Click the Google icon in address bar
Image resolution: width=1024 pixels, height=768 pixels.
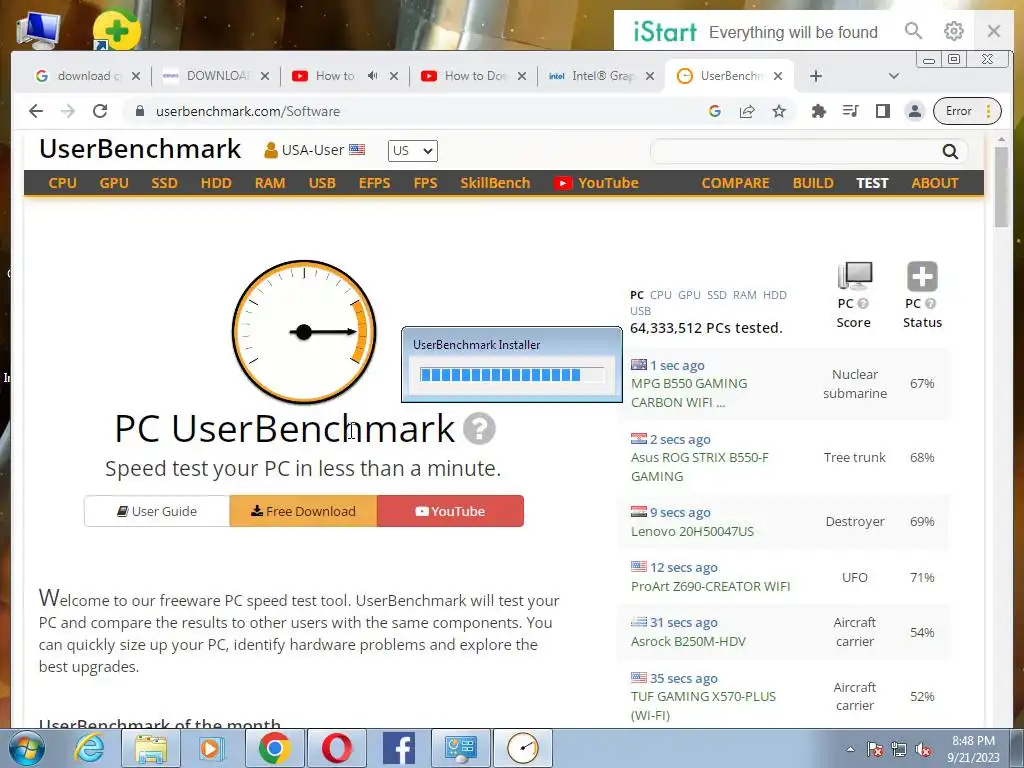click(x=714, y=111)
